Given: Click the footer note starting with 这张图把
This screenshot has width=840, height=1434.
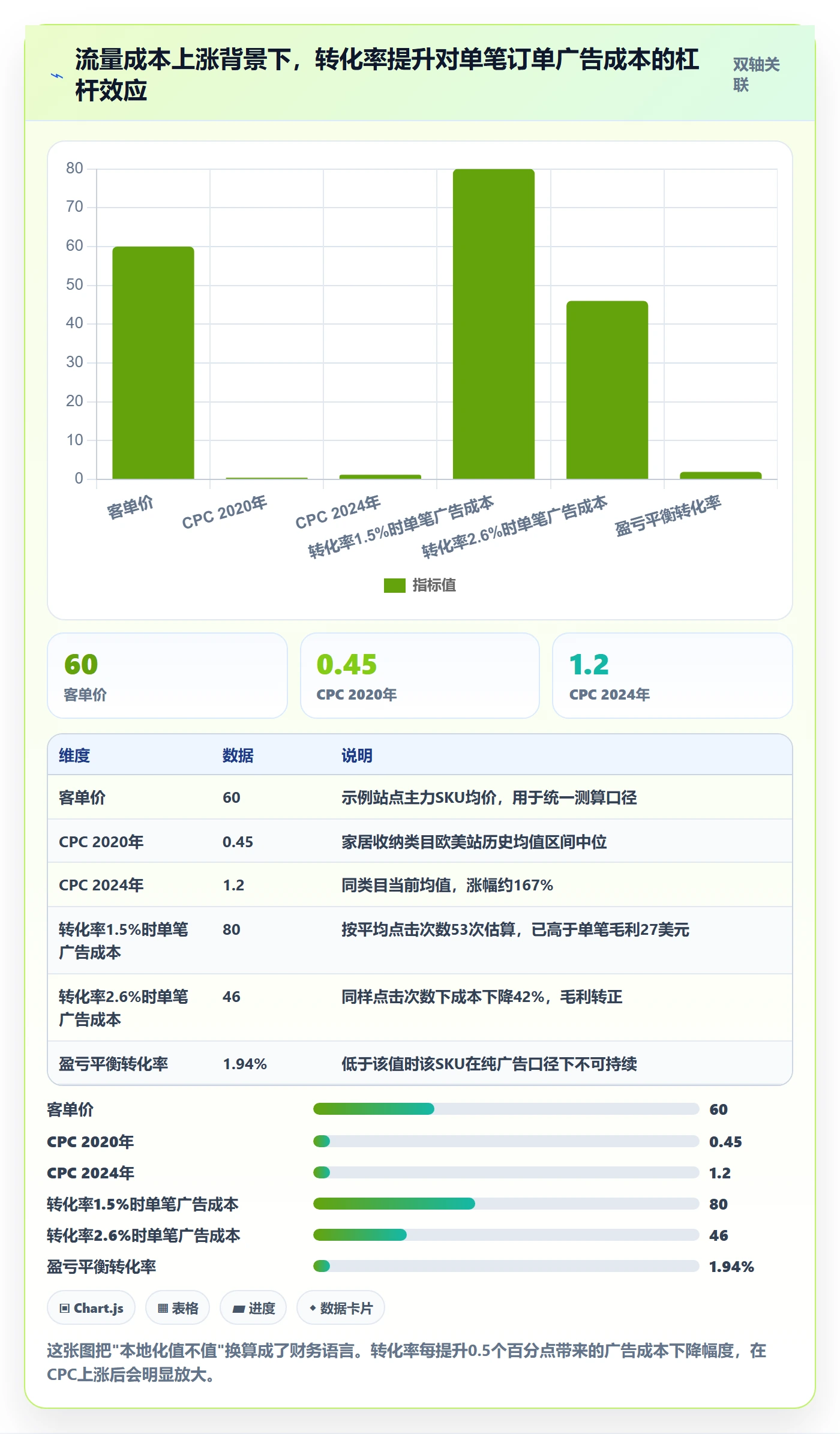Looking at the screenshot, I should [407, 1362].
